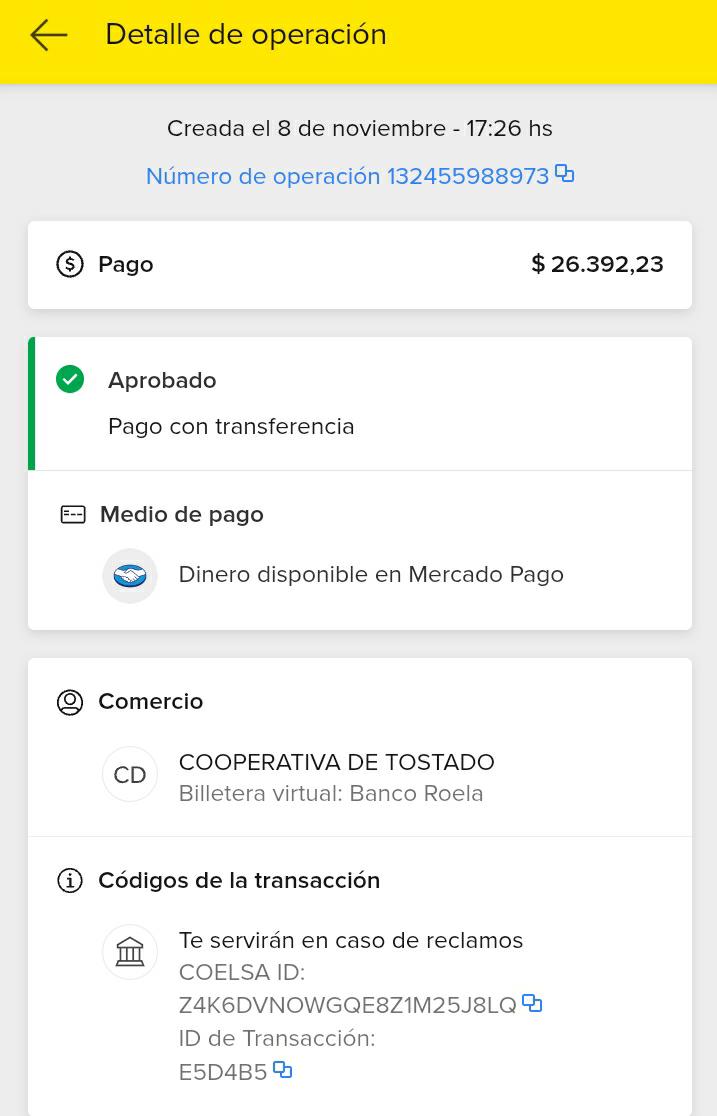Select COOPERATIVA DE TOSTADO merchant name
Viewport: 717px width, 1116px height.
(x=336, y=762)
